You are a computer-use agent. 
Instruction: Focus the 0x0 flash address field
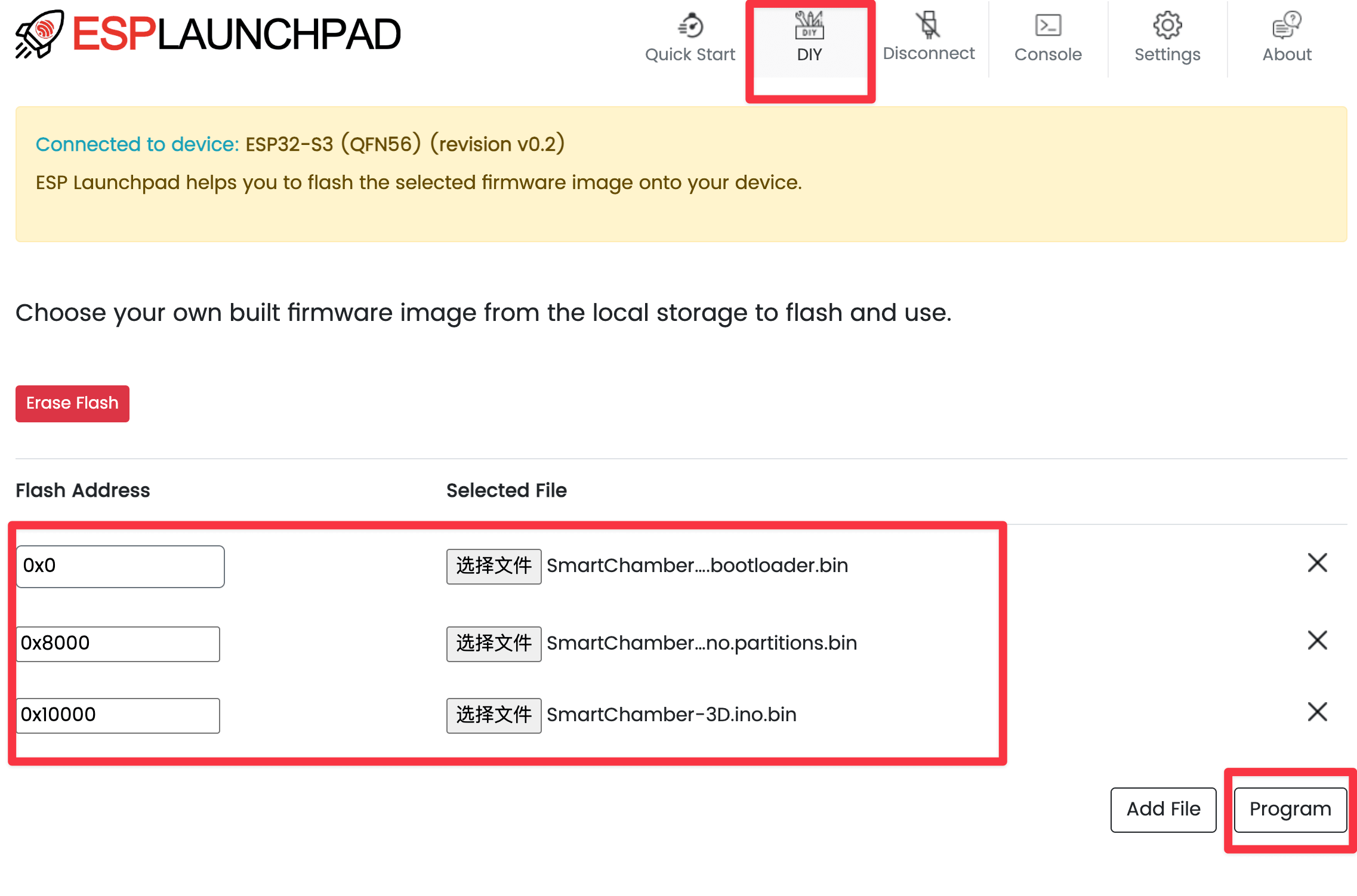(x=120, y=566)
